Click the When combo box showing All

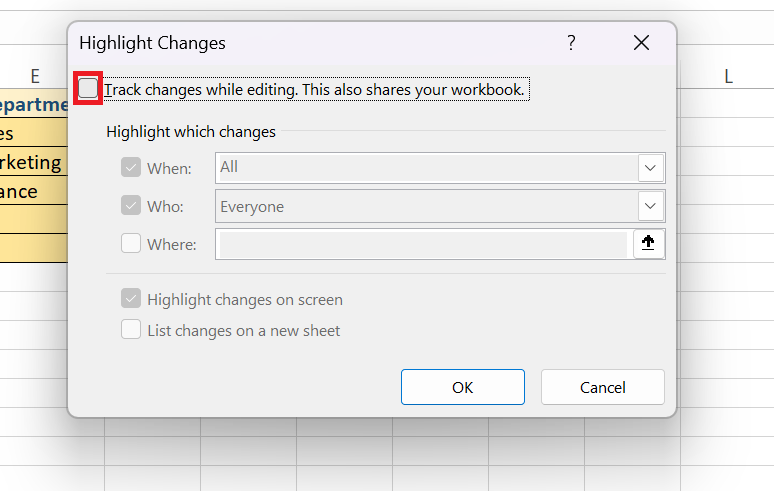click(440, 168)
